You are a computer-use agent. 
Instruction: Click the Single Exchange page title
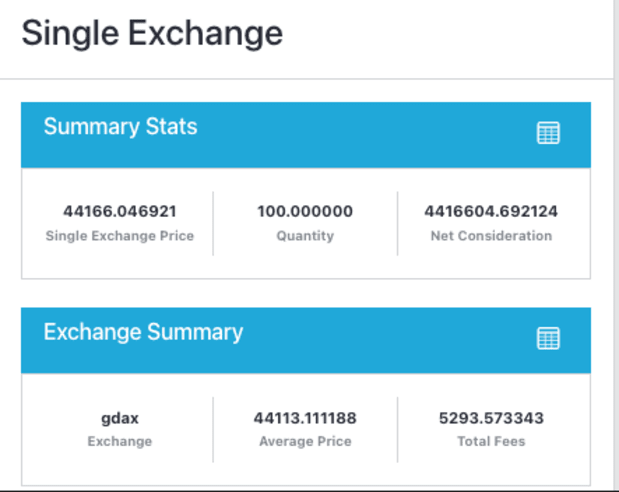point(152,34)
